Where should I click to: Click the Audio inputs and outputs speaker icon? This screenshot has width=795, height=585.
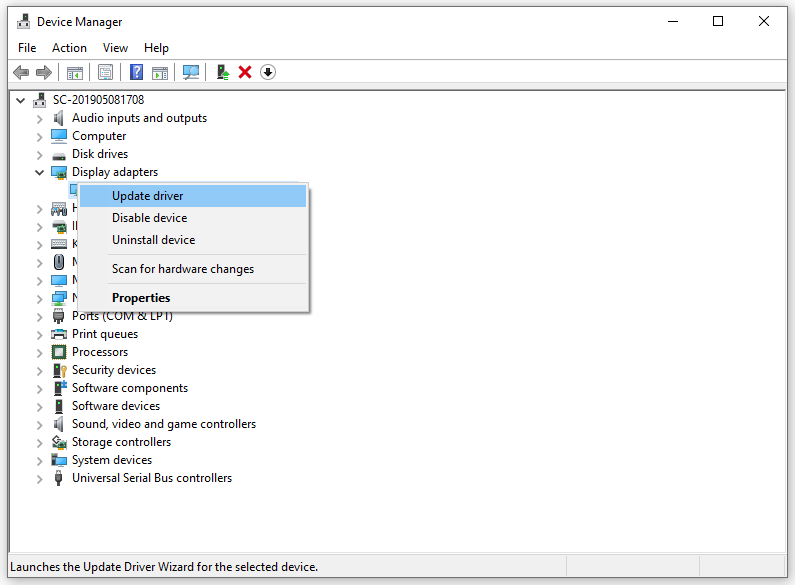(59, 118)
